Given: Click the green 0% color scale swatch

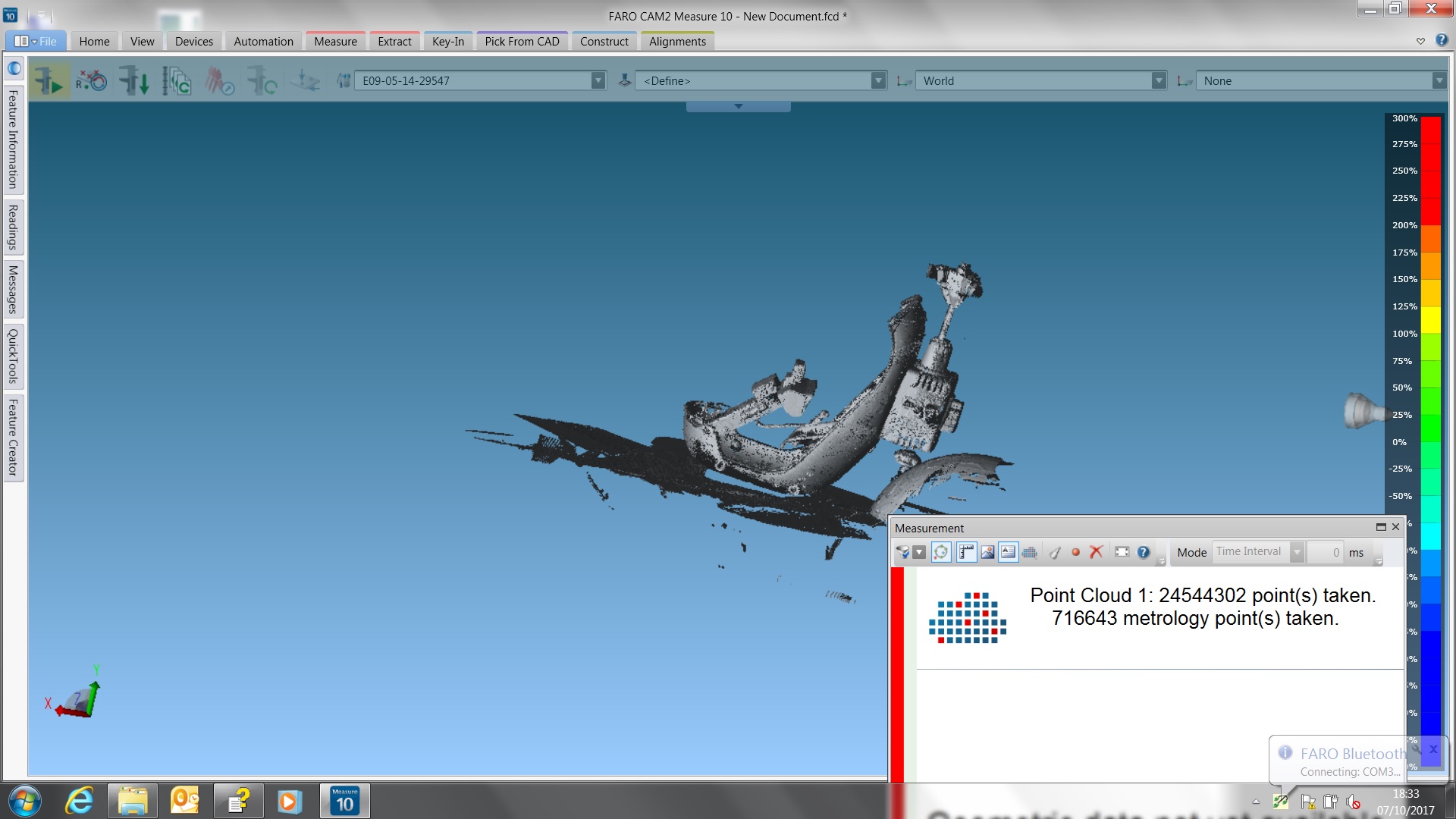Looking at the screenshot, I should click(1430, 428).
